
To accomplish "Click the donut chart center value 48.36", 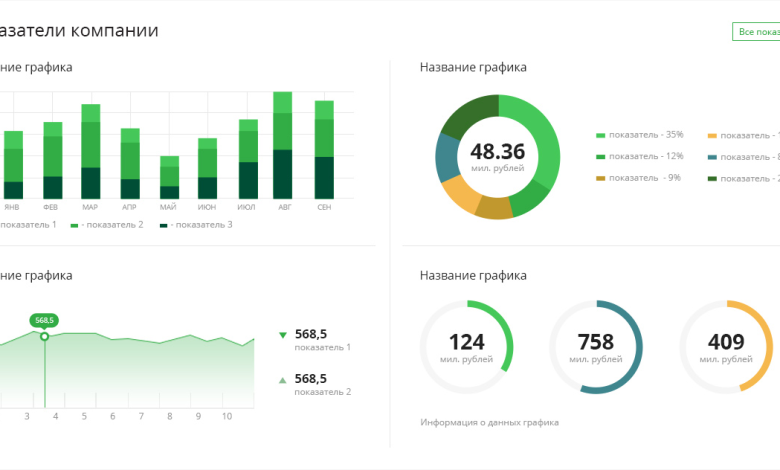I will pyautogui.click(x=497, y=152).
